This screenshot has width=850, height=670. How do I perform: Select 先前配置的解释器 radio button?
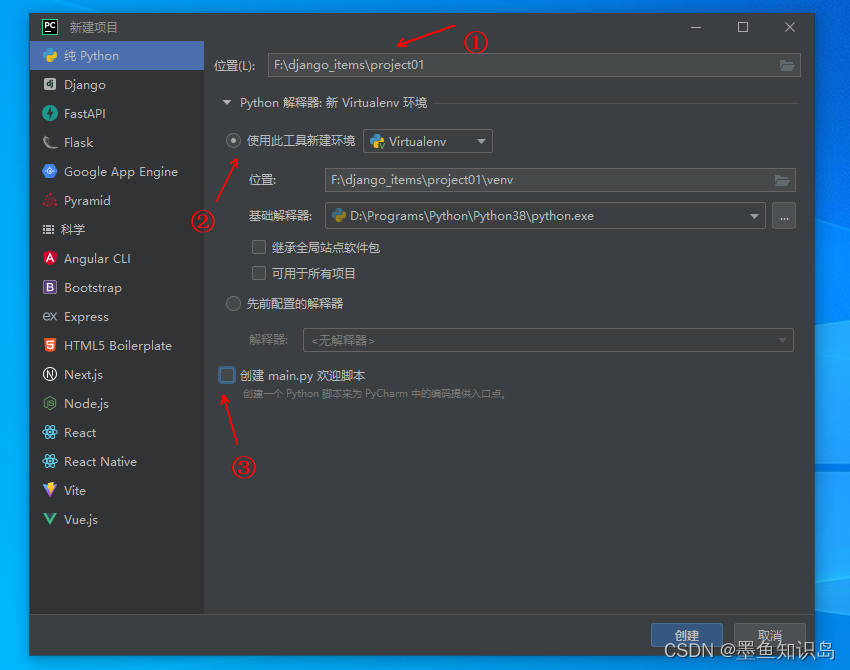pyautogui.click(x=233, y=304)
